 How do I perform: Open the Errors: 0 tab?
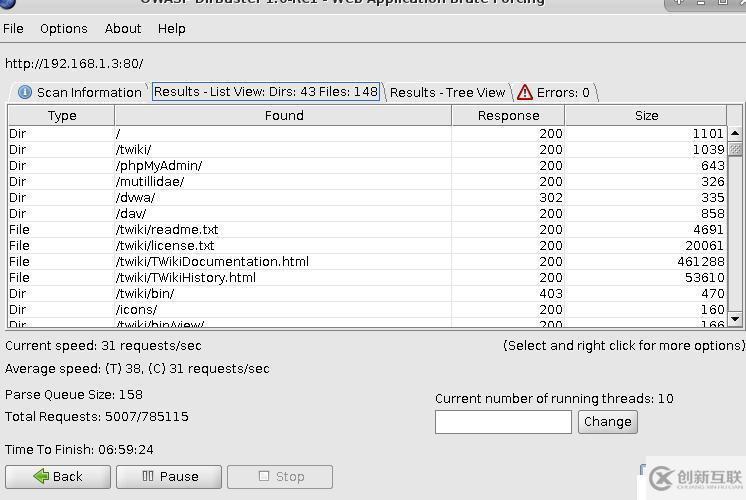pyautogui.click(x=554, y=92)
